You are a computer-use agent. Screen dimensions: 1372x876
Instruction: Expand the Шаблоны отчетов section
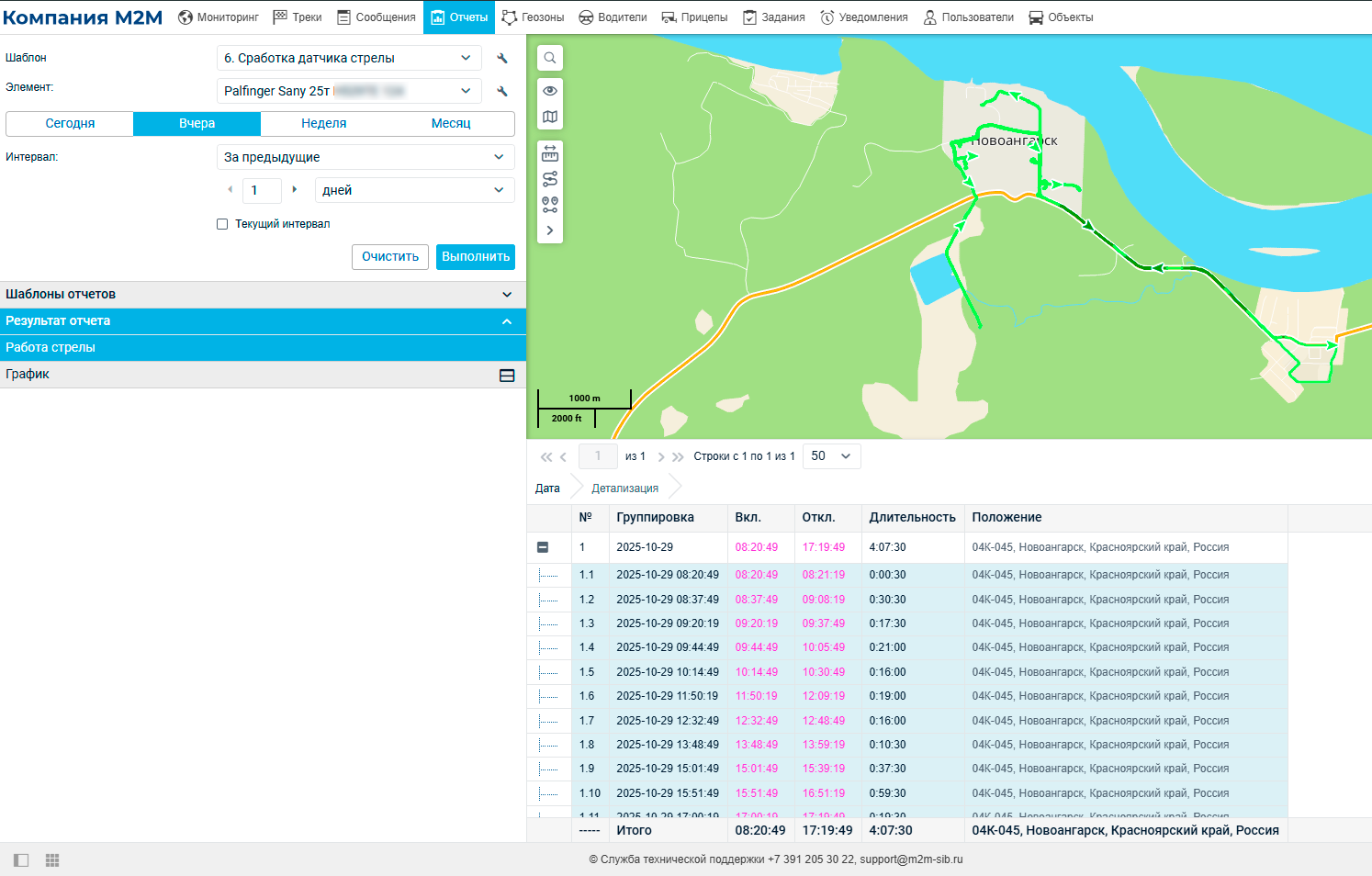(x=263, y=295)
